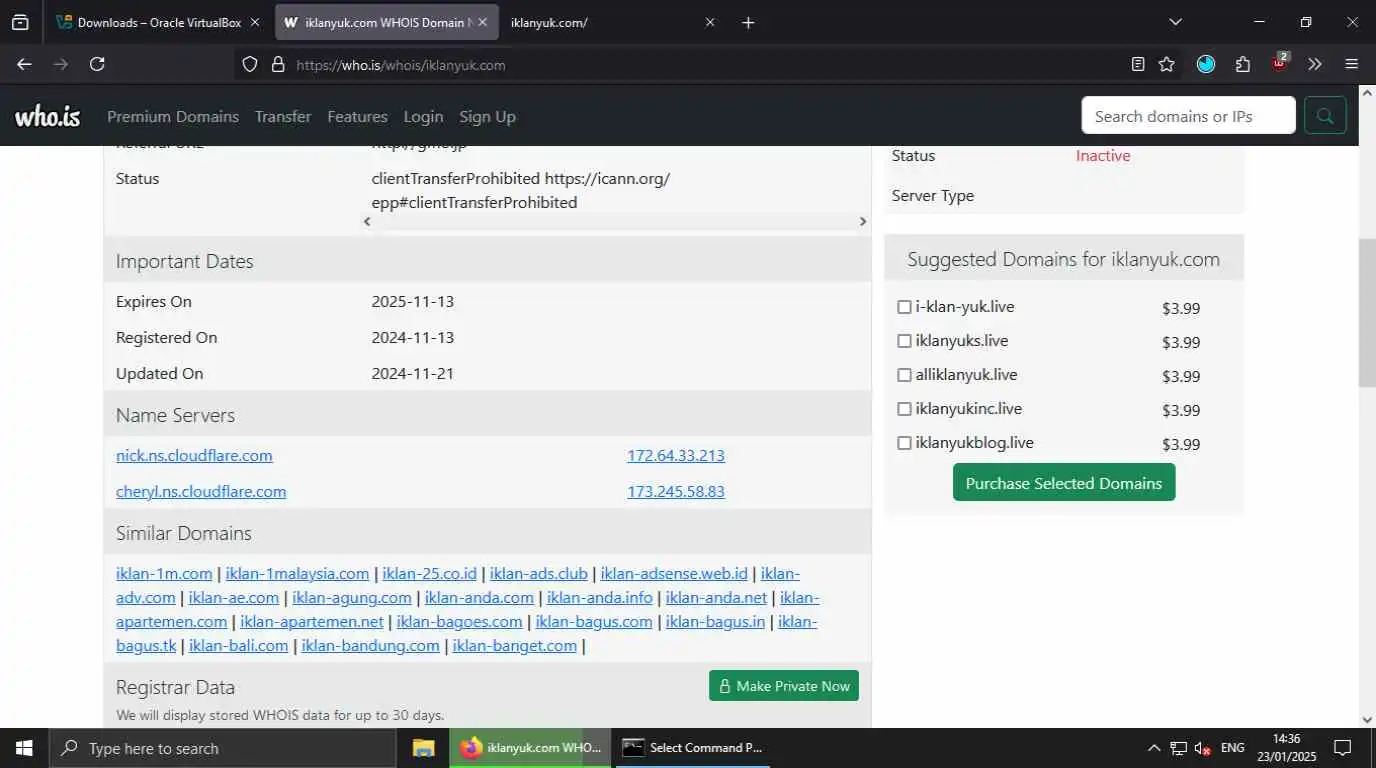Click the page vertical scrollbar thumb
Image resolution: width=1376 pixels, height=768 pixels.
click(x=1367, y=313)
